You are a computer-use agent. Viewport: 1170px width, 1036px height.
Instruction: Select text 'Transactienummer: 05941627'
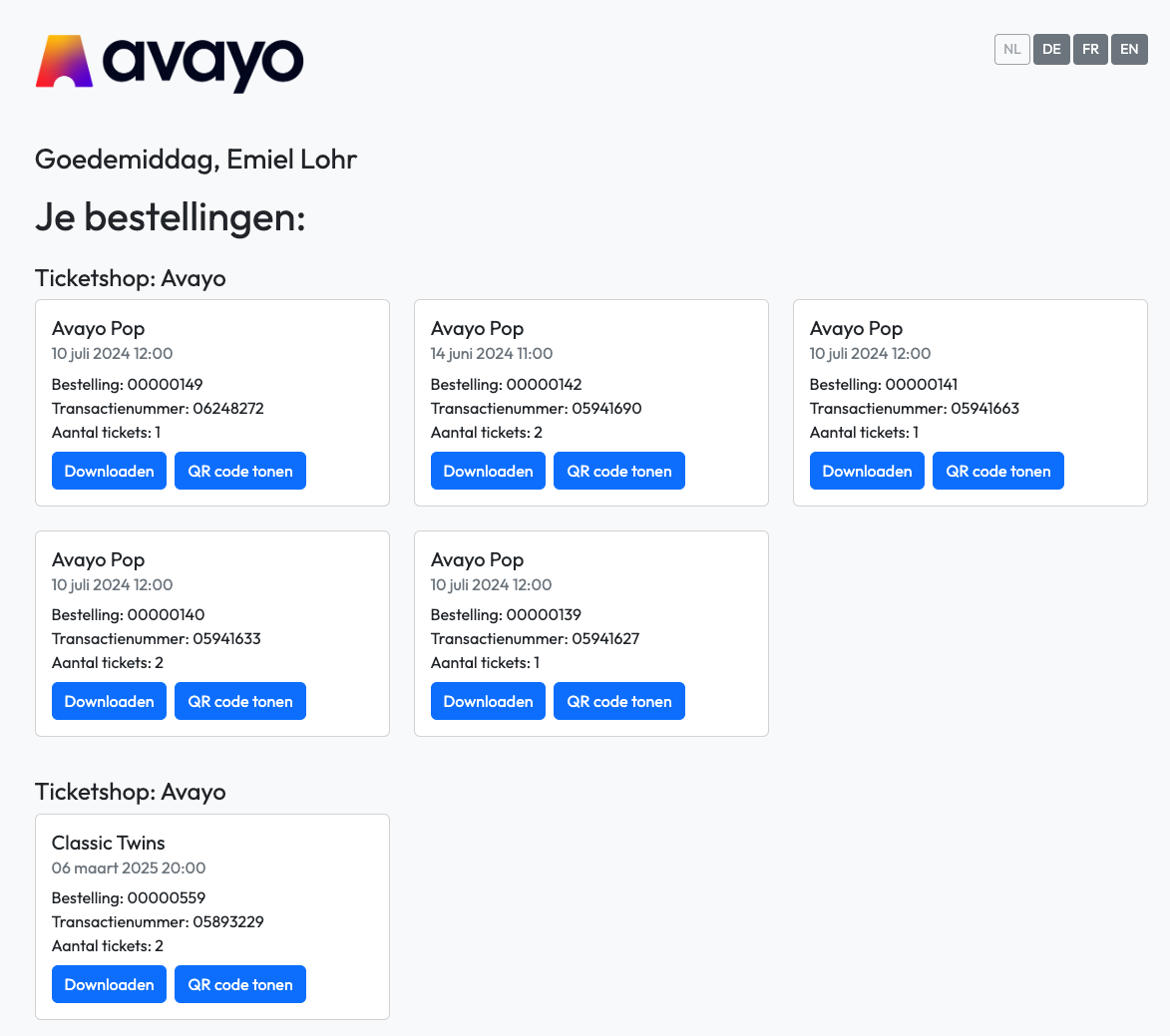point(535,638)
